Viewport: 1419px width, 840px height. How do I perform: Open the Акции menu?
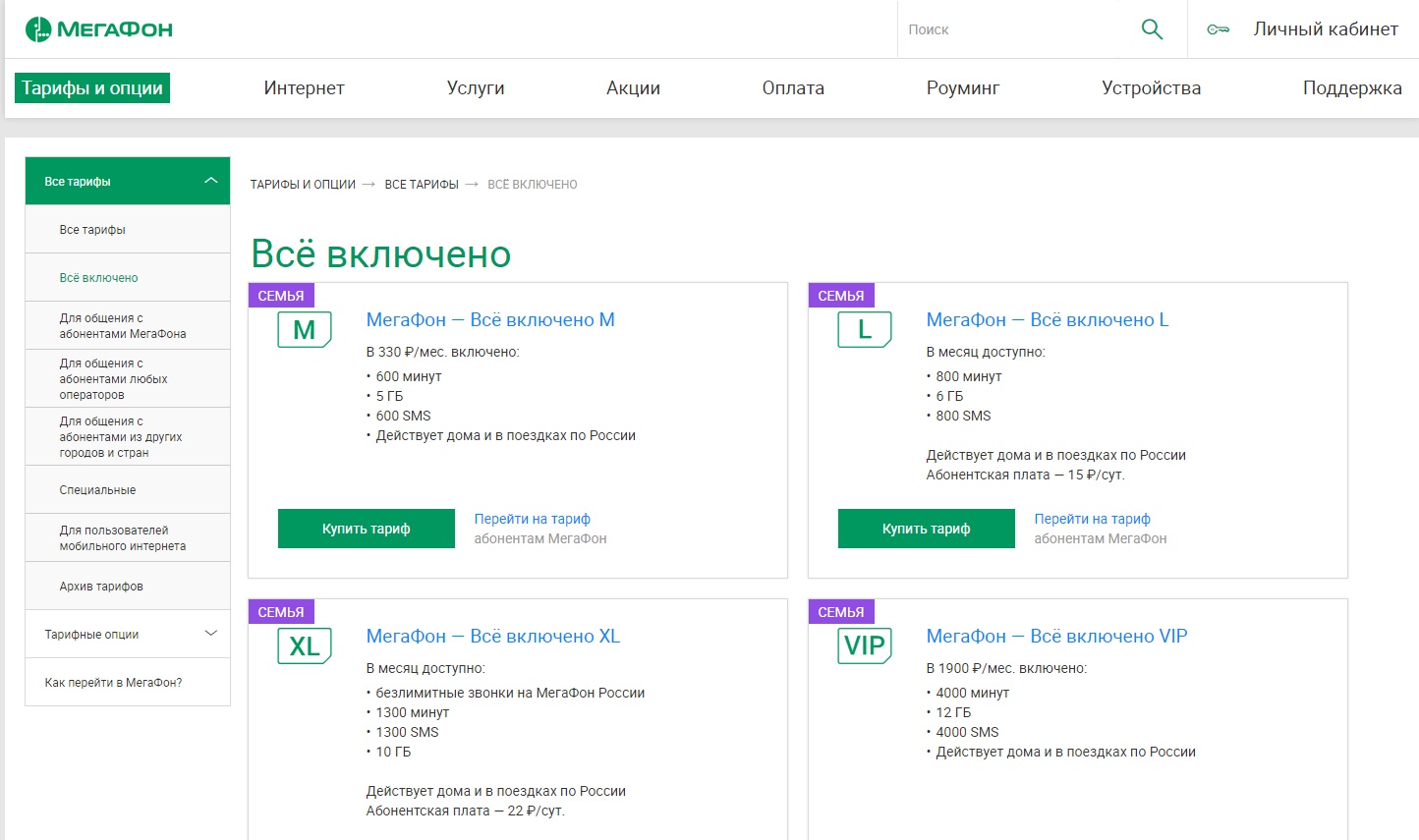coord(633,87)
